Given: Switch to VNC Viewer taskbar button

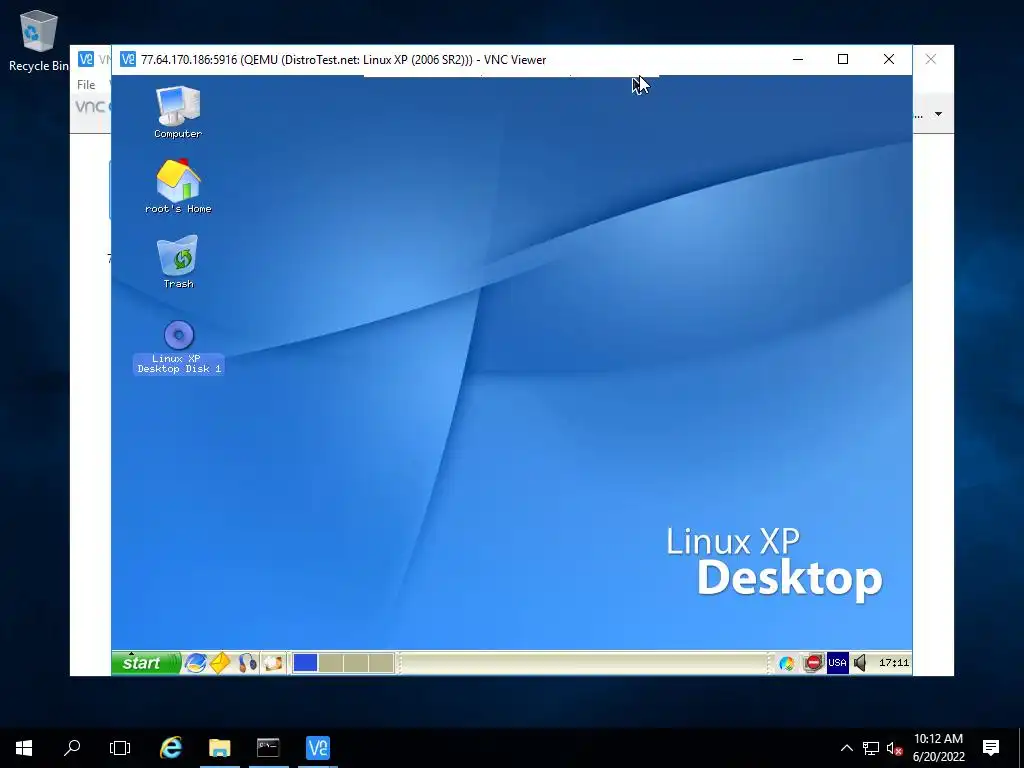Looking at the screenshot, I should pos(318,748).
